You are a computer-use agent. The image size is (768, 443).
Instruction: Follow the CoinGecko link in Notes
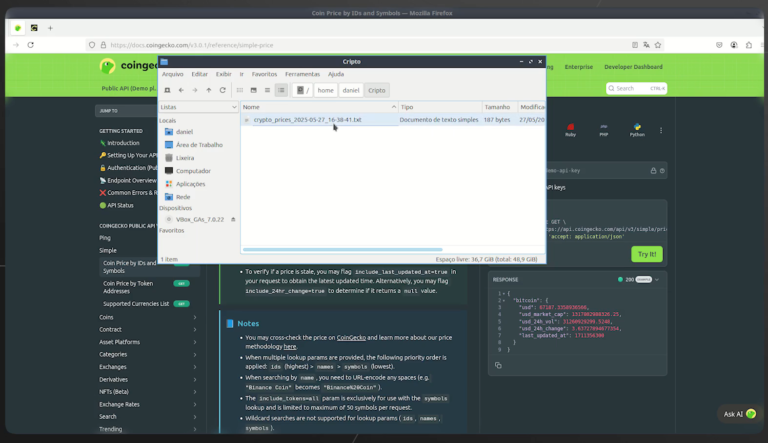[x=351, y=337]
